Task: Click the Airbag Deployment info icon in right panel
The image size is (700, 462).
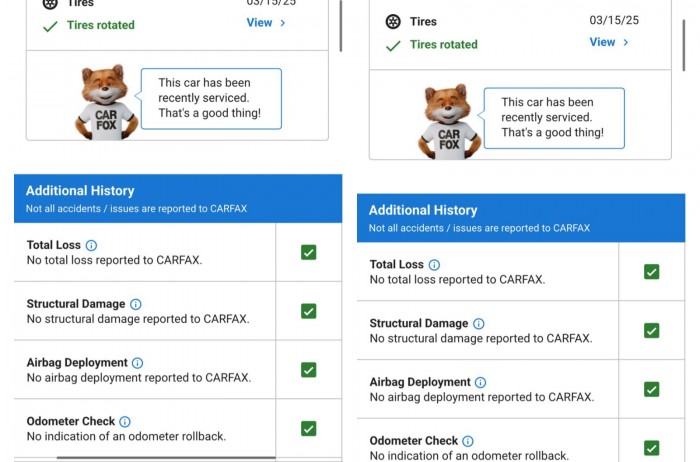Action: 481,382
